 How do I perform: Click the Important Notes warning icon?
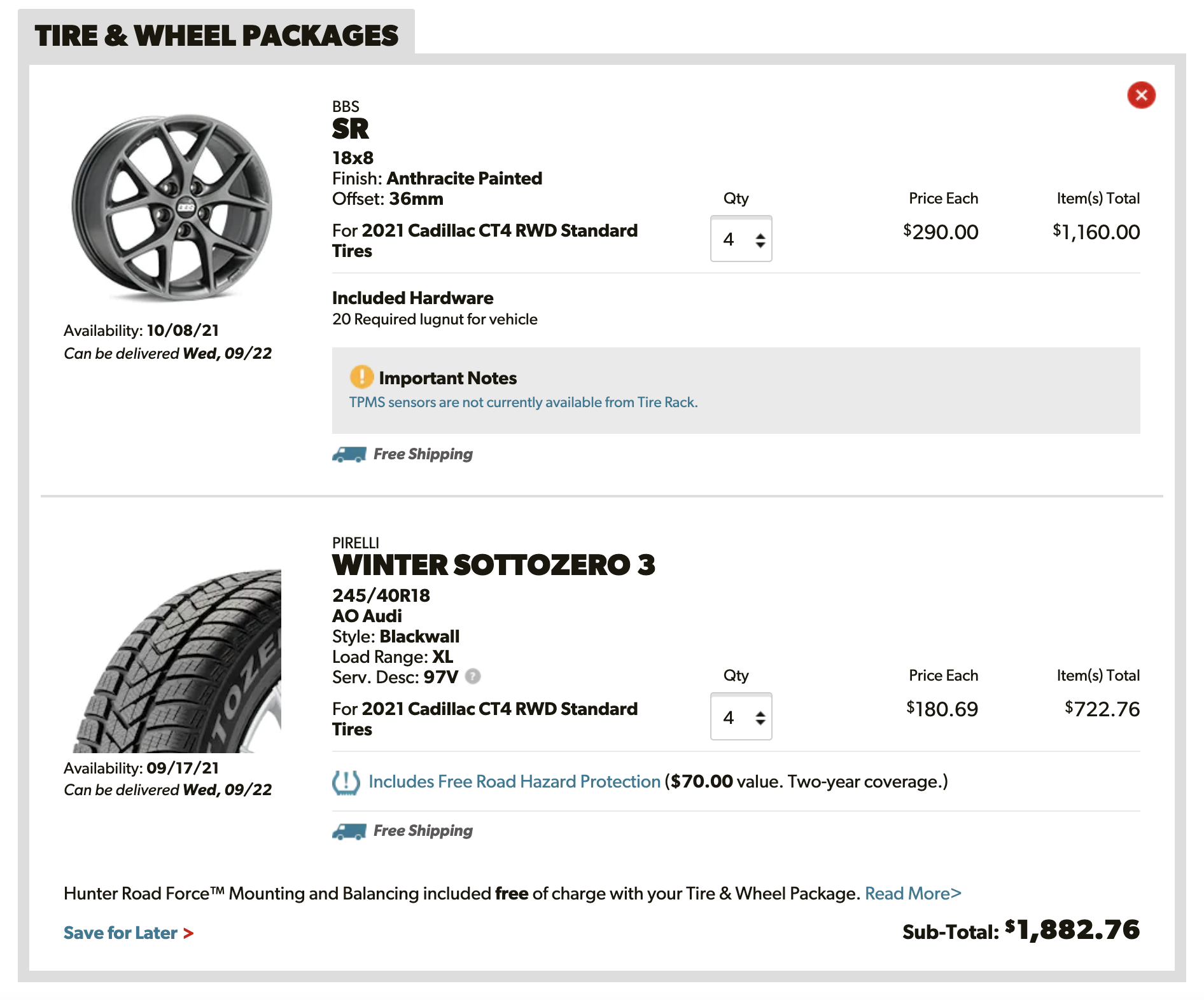tap(361, 377)
